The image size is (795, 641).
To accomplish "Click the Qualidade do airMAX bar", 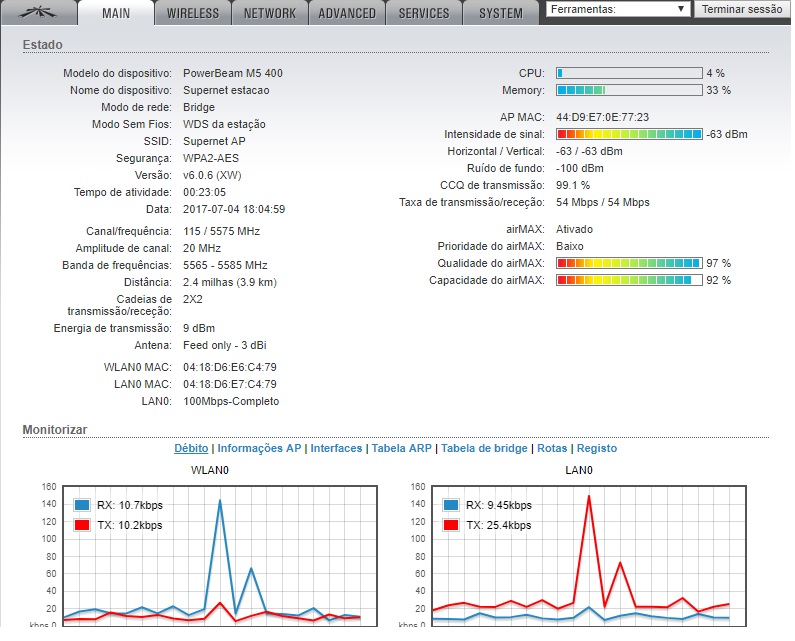I will 629,263.
